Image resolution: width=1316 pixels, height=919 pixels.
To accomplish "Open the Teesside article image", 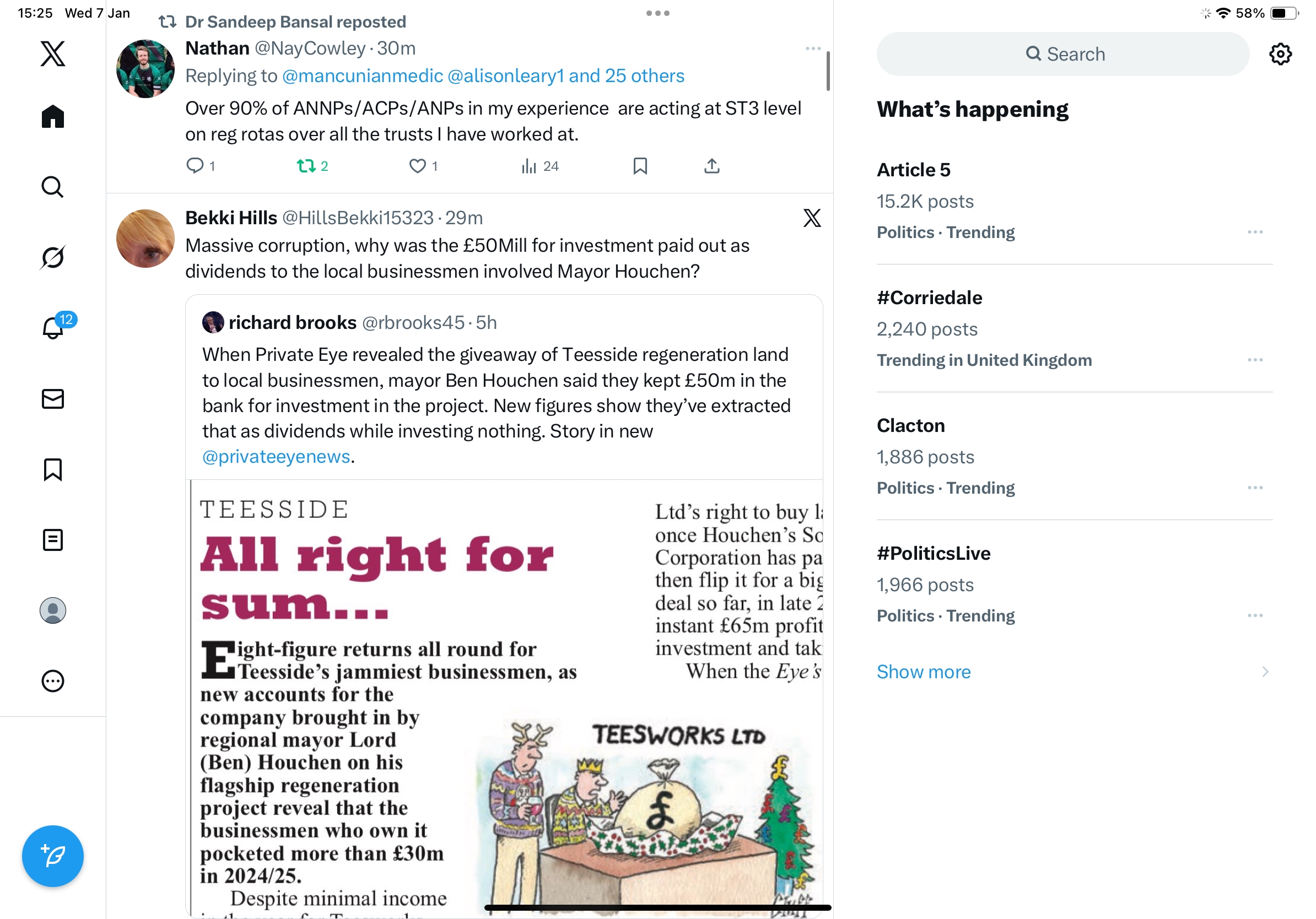I will click(x=504, y=699).
